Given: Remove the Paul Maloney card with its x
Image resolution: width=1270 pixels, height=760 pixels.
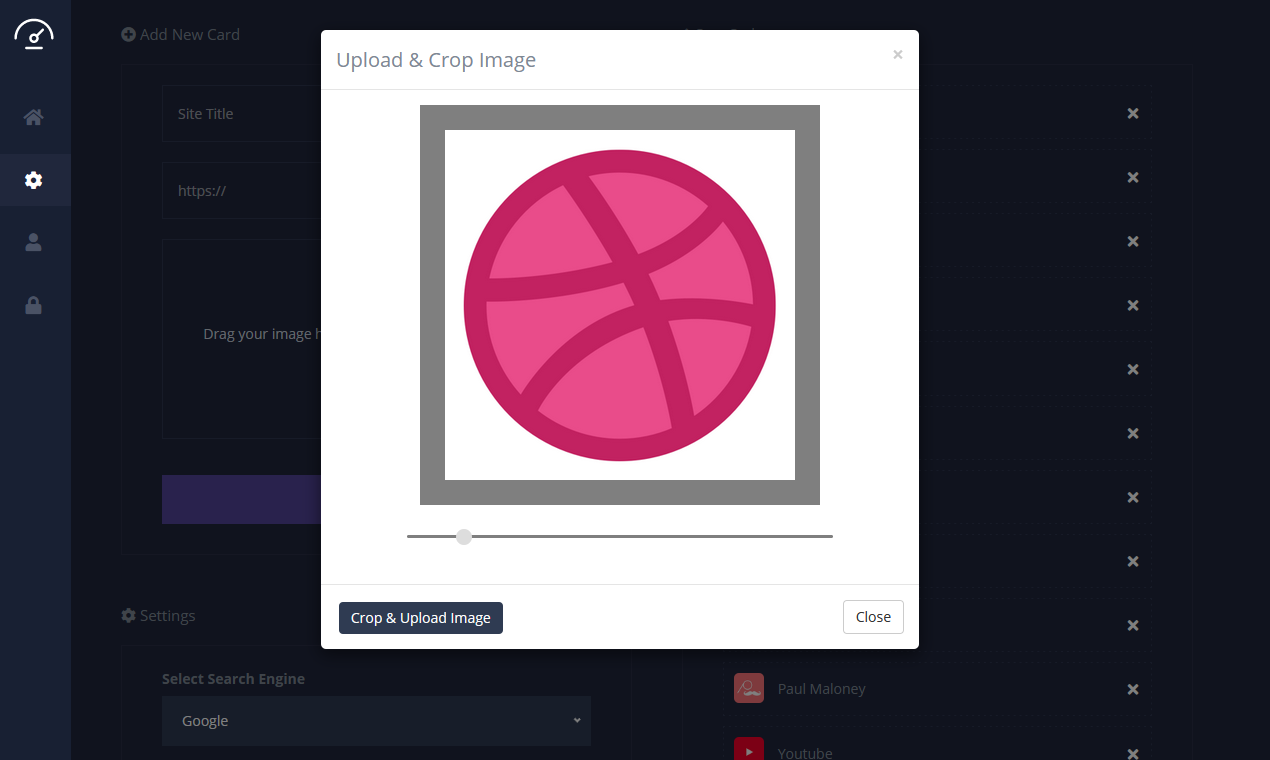Looking at the screenshot, I should point(1133,689).
